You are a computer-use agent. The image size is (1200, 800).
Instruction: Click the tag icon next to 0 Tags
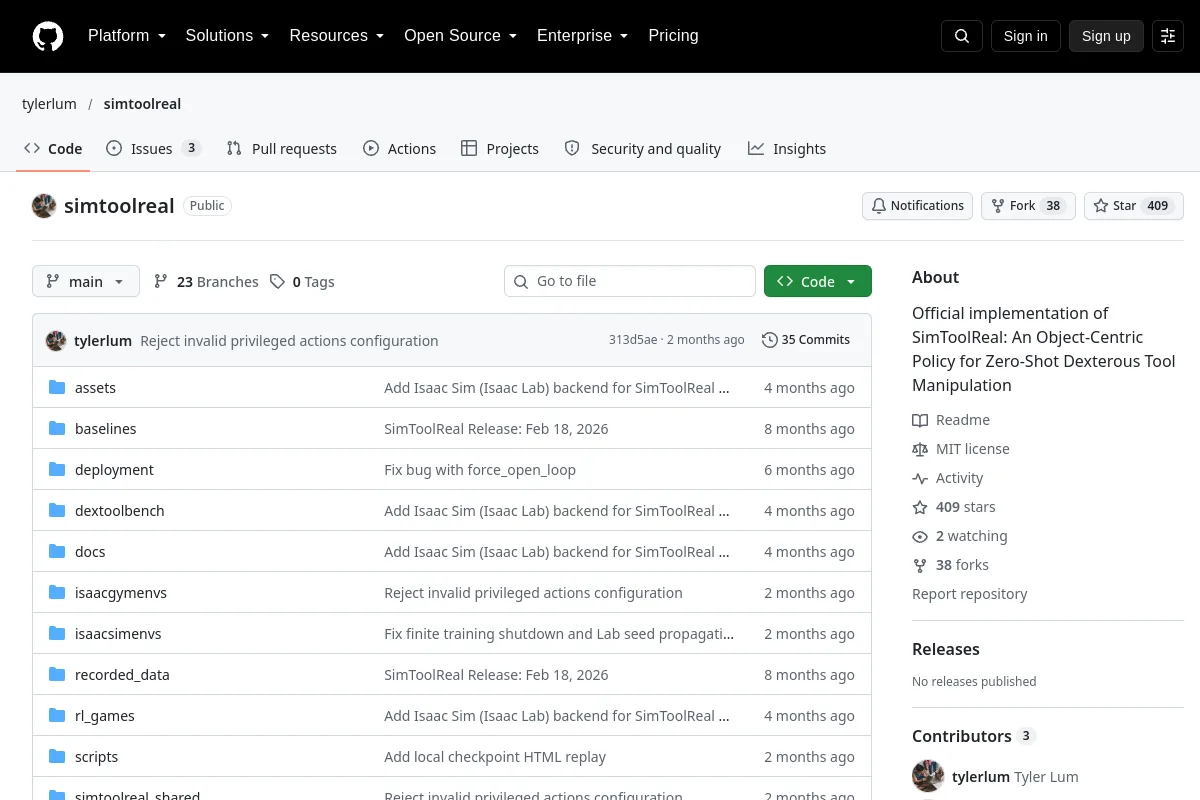(x=277, y=282)
